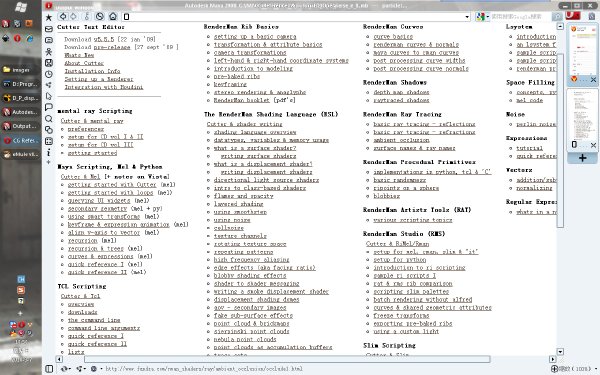Open the Info 'i' panel icon
This screenshot has height=375, width=600.
point(49,153)
